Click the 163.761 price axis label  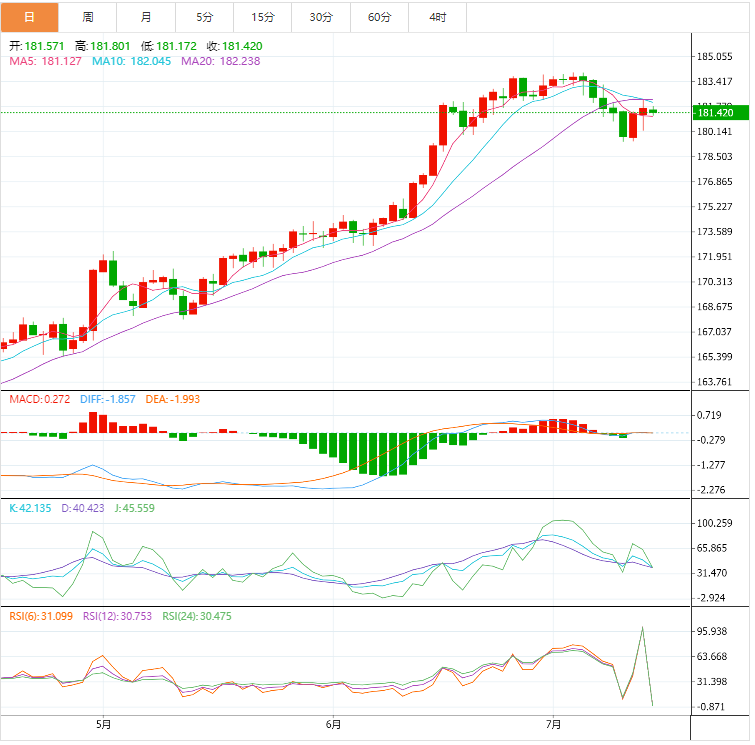715,382
